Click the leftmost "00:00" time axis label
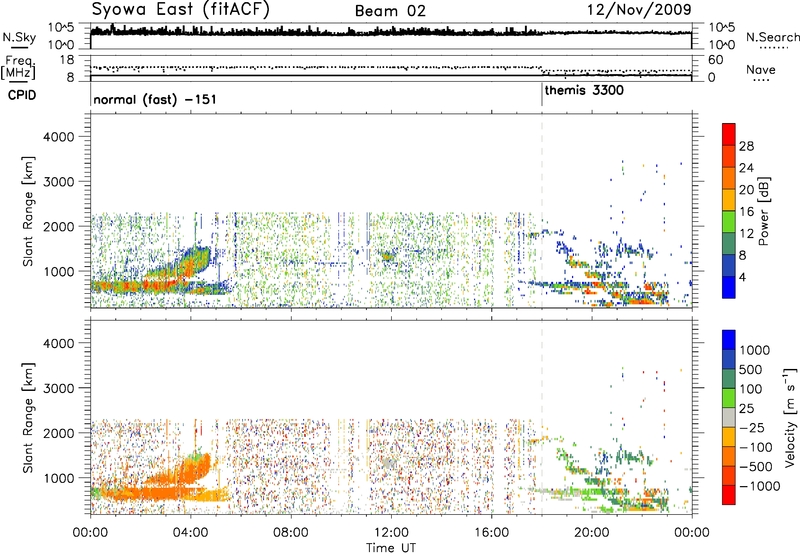The width and height of the screenshot is (800, 554). point(90,533)
